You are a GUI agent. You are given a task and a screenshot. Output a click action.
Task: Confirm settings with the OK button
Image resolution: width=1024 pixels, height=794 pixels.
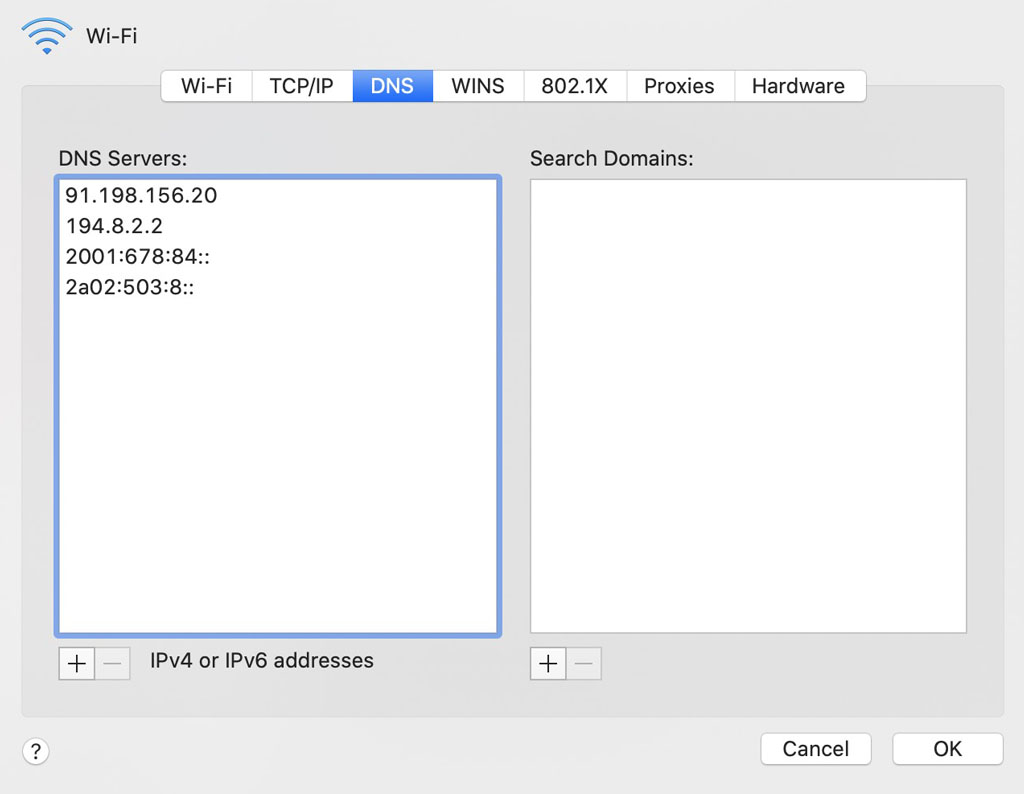(x=947, y=749)
